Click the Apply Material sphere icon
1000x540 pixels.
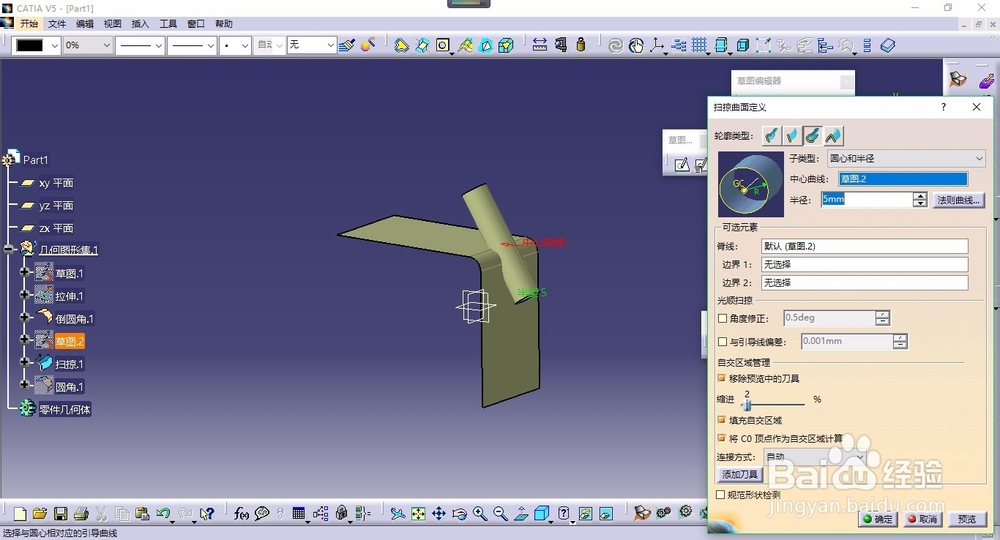[x=368, y=45]
